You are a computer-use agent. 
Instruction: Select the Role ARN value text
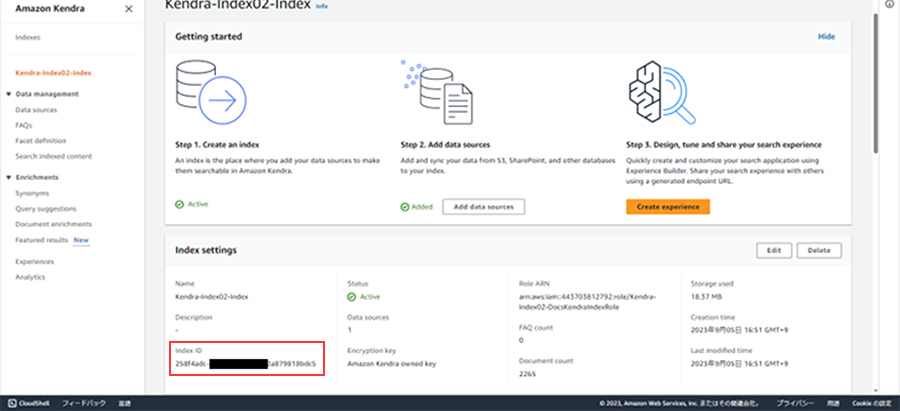tap(587, 302)
